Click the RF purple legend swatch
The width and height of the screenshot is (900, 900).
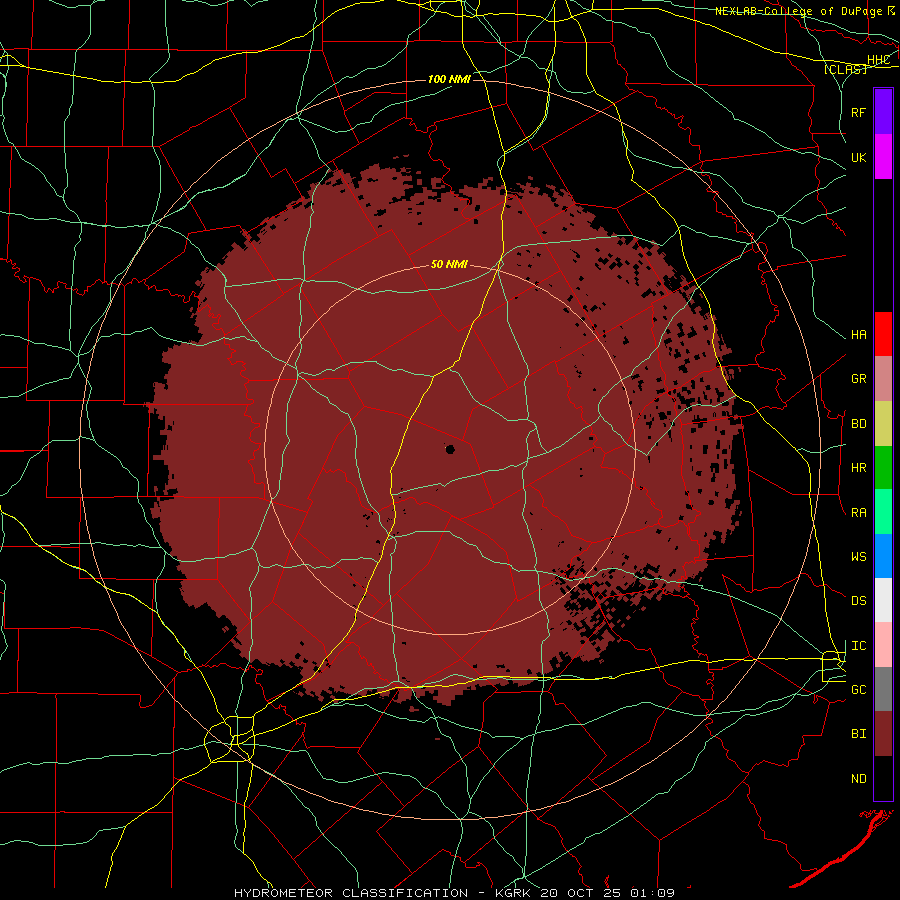pyautogui.click(x=883, y=112)
